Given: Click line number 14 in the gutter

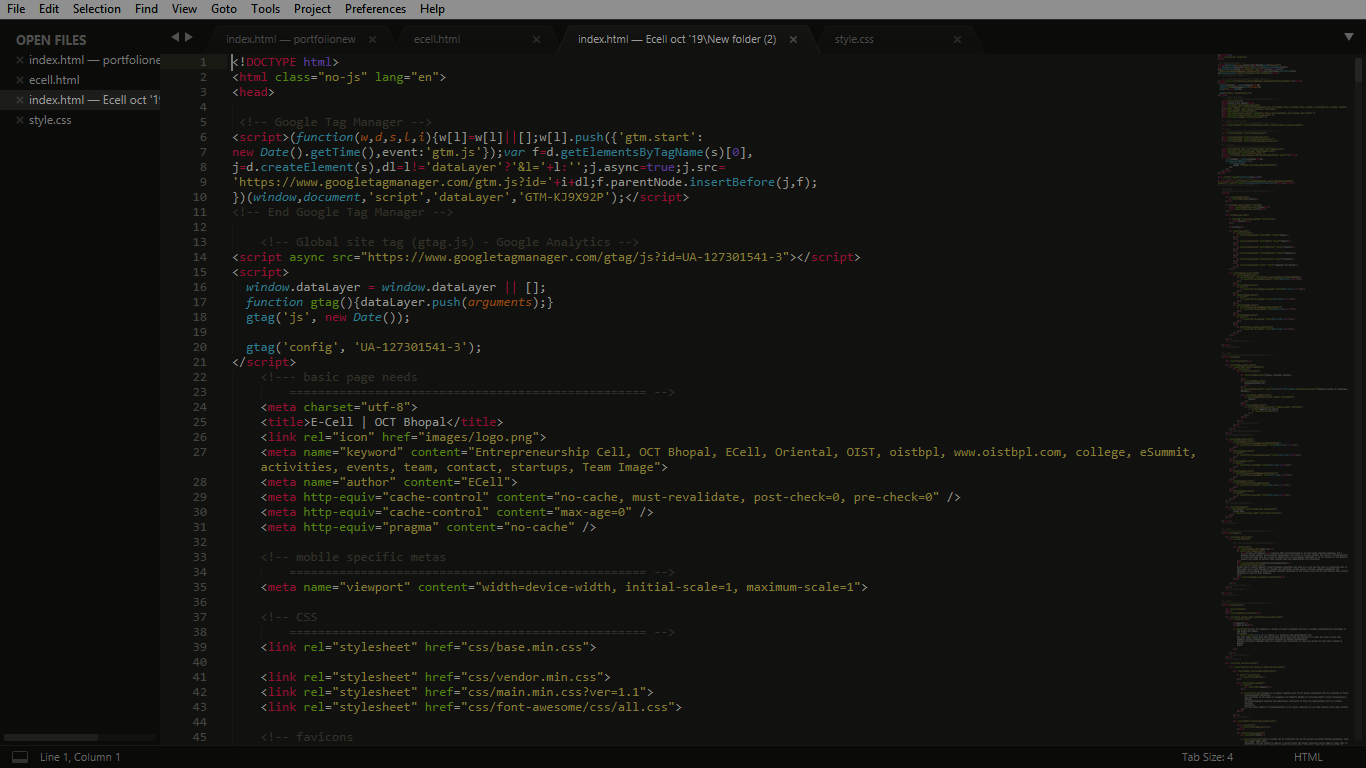Looking at the screenshot, I should coord(199,257).
